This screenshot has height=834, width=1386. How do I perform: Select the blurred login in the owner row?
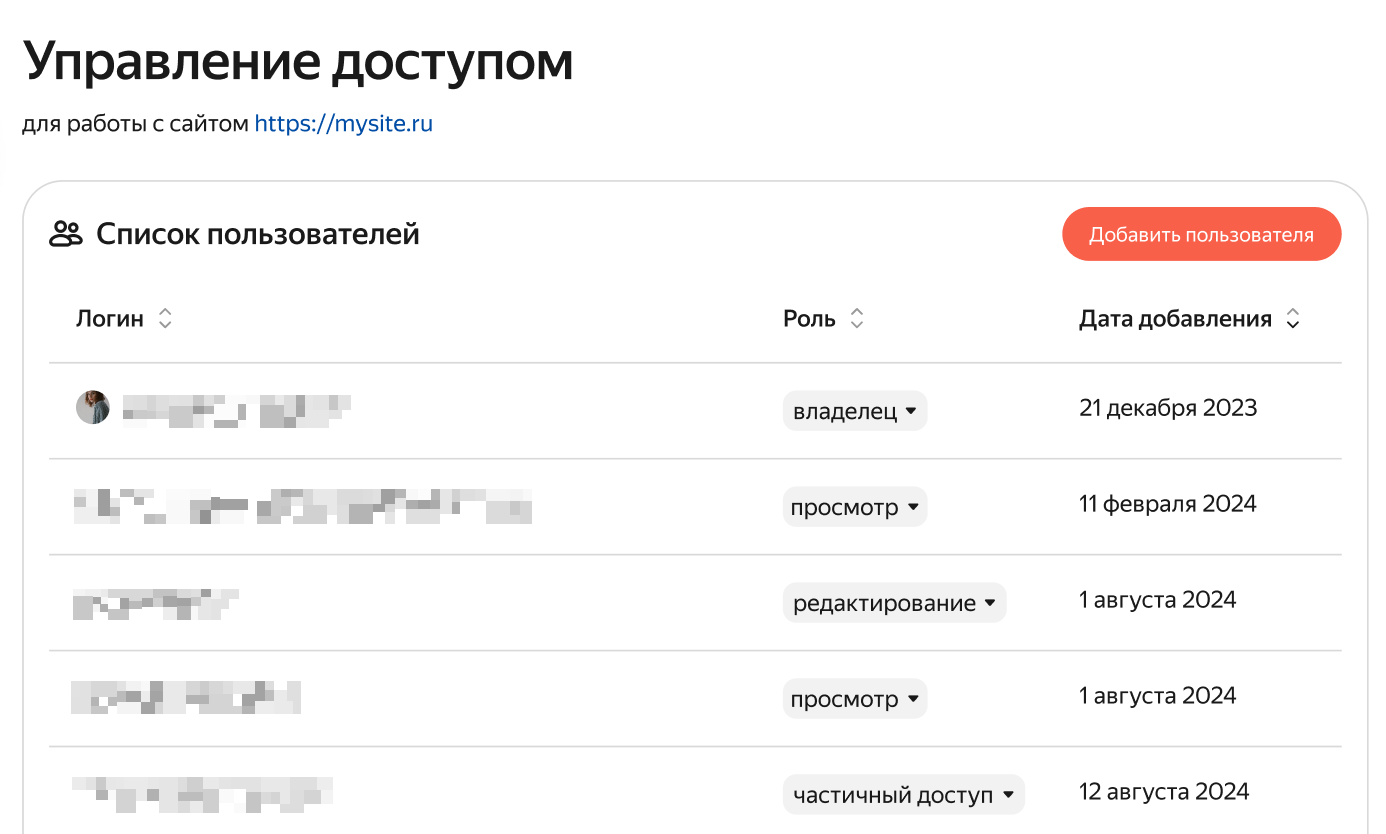point(236,410)
